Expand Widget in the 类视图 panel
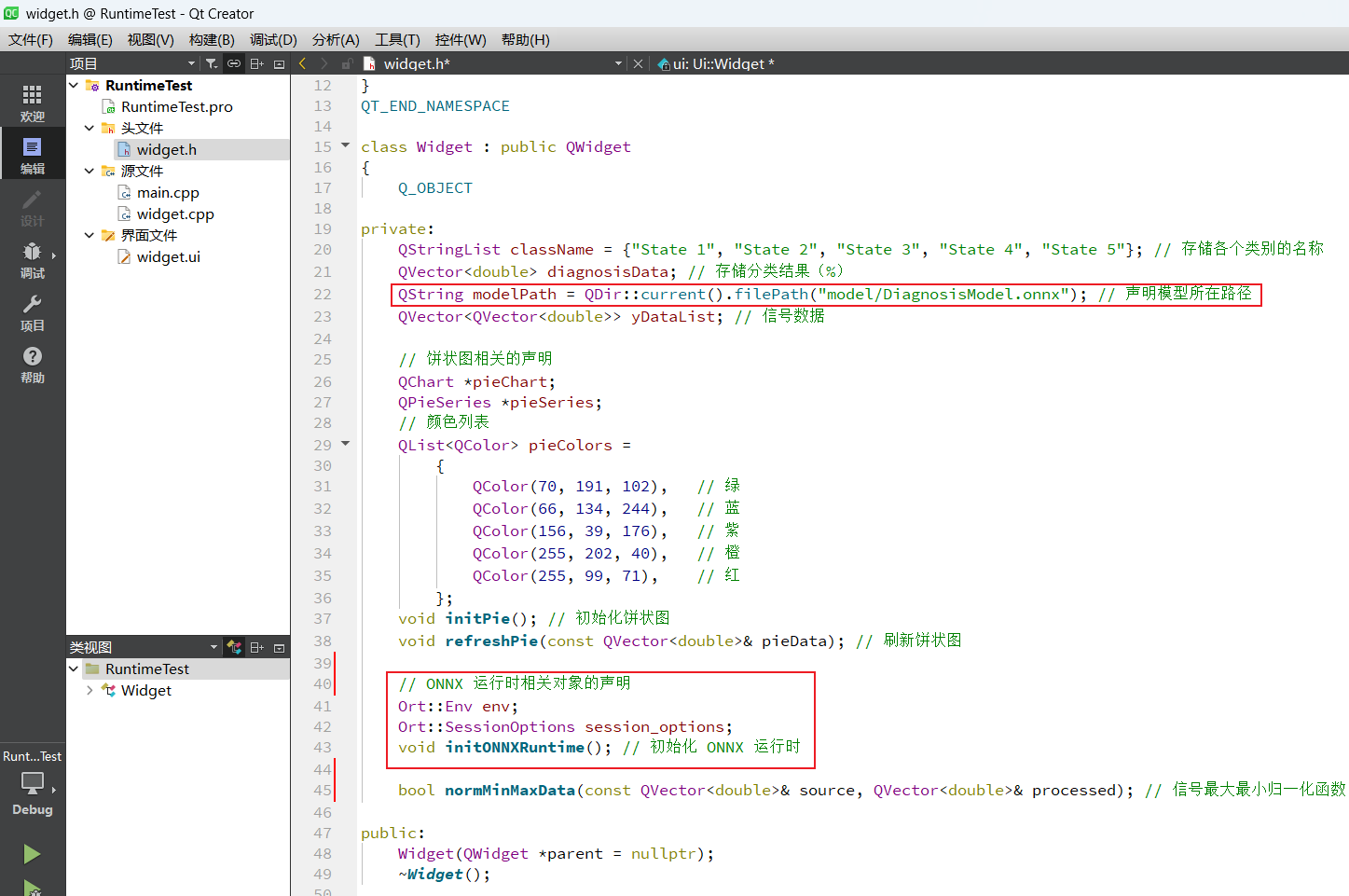The image size is (1349, 896). pos(89,690)
